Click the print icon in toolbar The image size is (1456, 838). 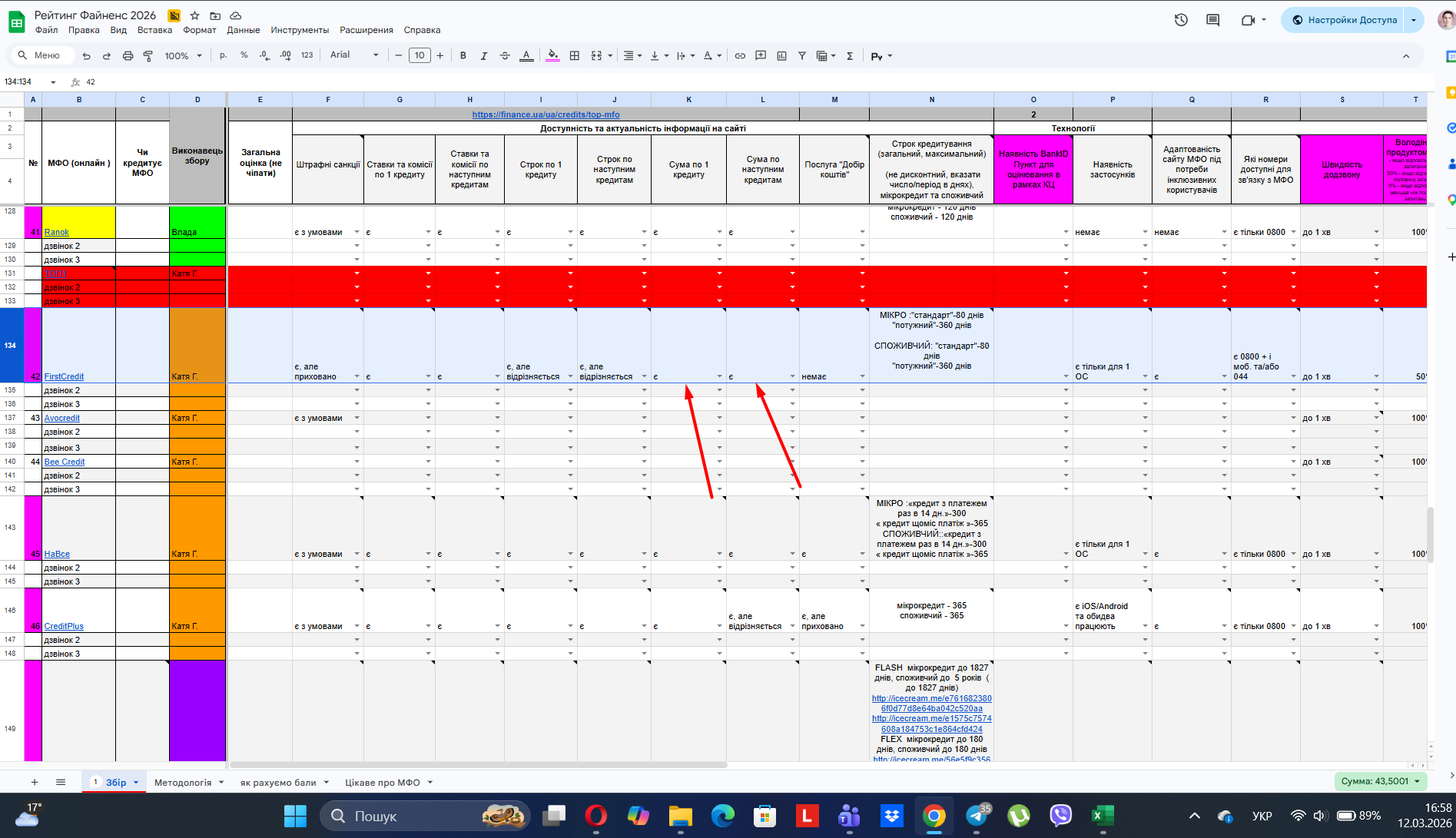click(x=128, y=56)
